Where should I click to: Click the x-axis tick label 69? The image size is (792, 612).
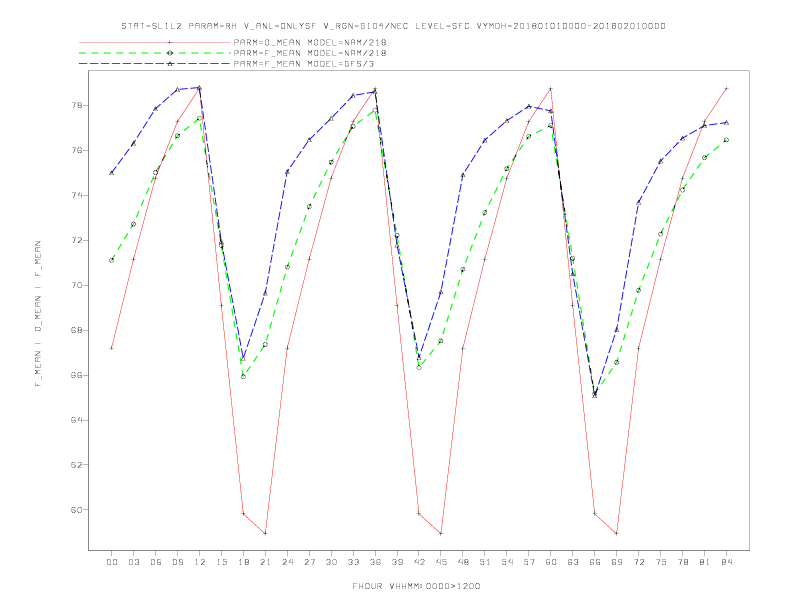[x=617, y=562]
